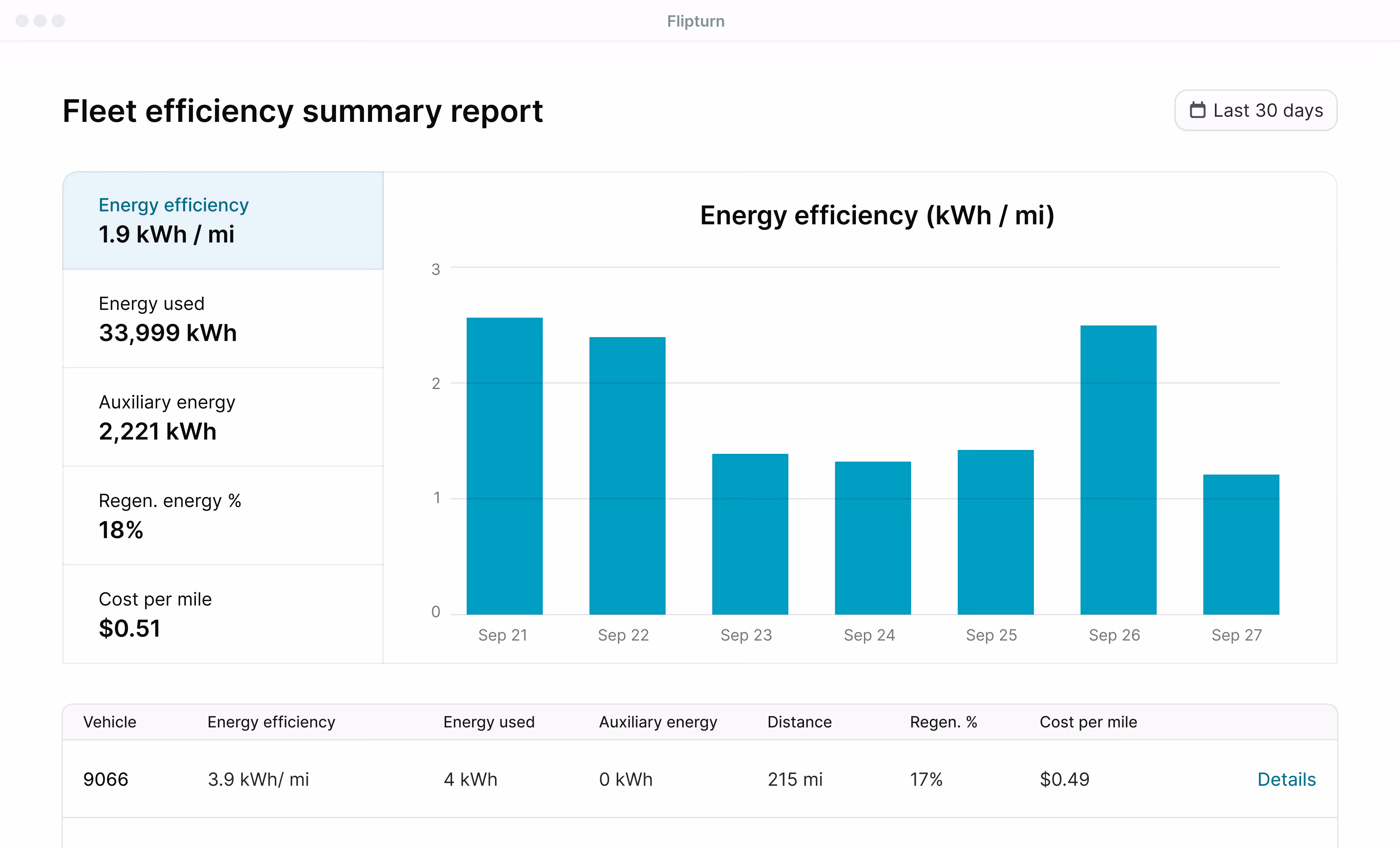Click the Sep 24 axis label

[x=869, y=635]
